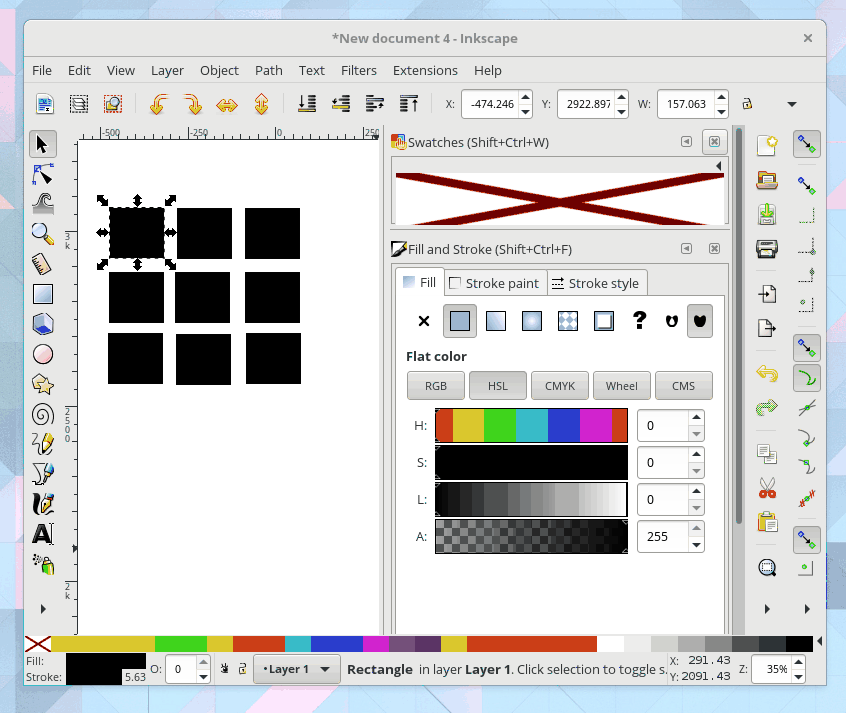Screen dimensions: 846x713
Task: Select the Zoom tool in the toolbox
Action: [42, 234]
